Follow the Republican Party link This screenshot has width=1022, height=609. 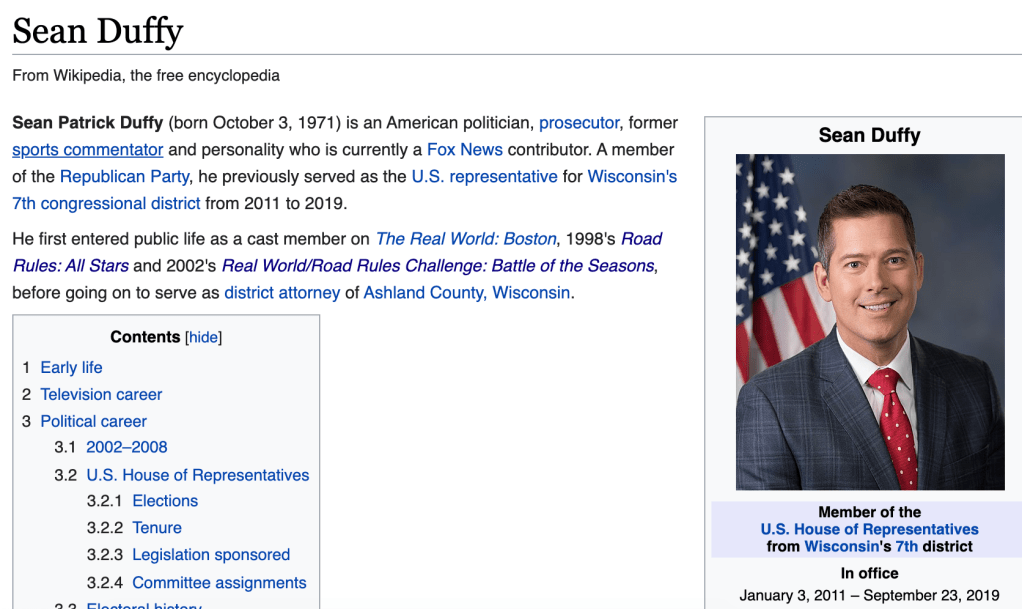click(124, 177)
